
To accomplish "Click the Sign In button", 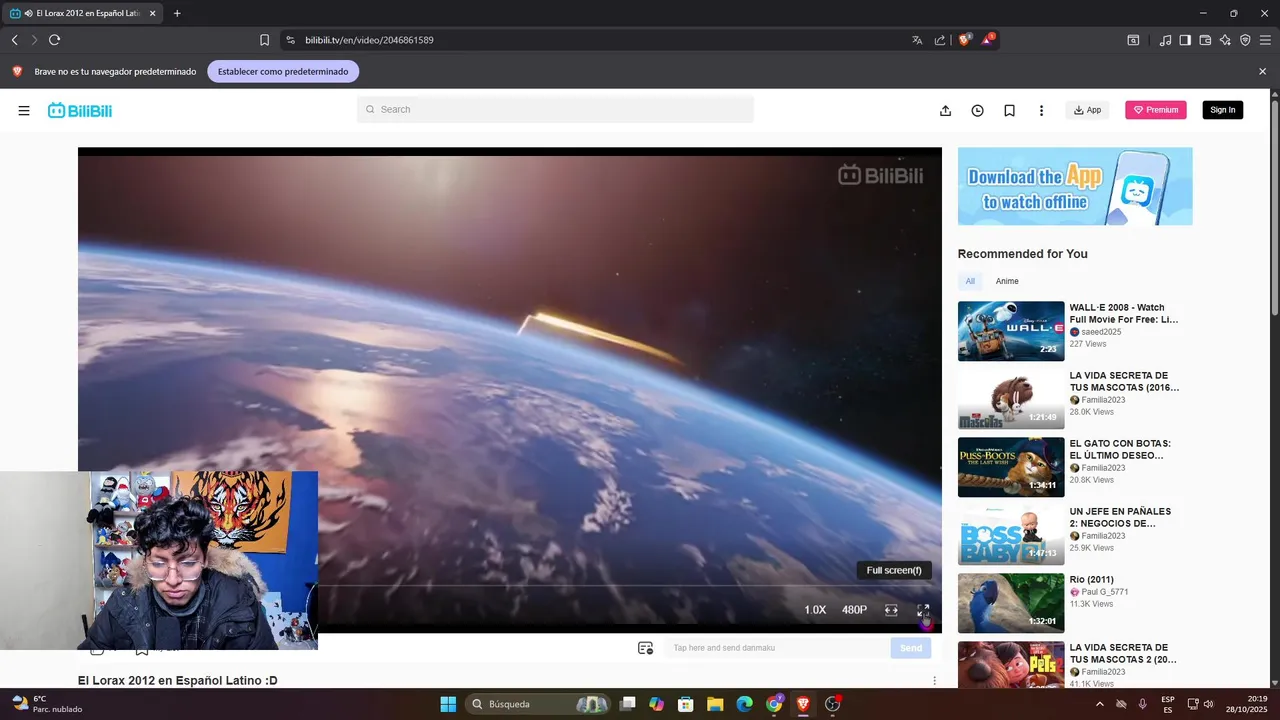I will 1222,110.
